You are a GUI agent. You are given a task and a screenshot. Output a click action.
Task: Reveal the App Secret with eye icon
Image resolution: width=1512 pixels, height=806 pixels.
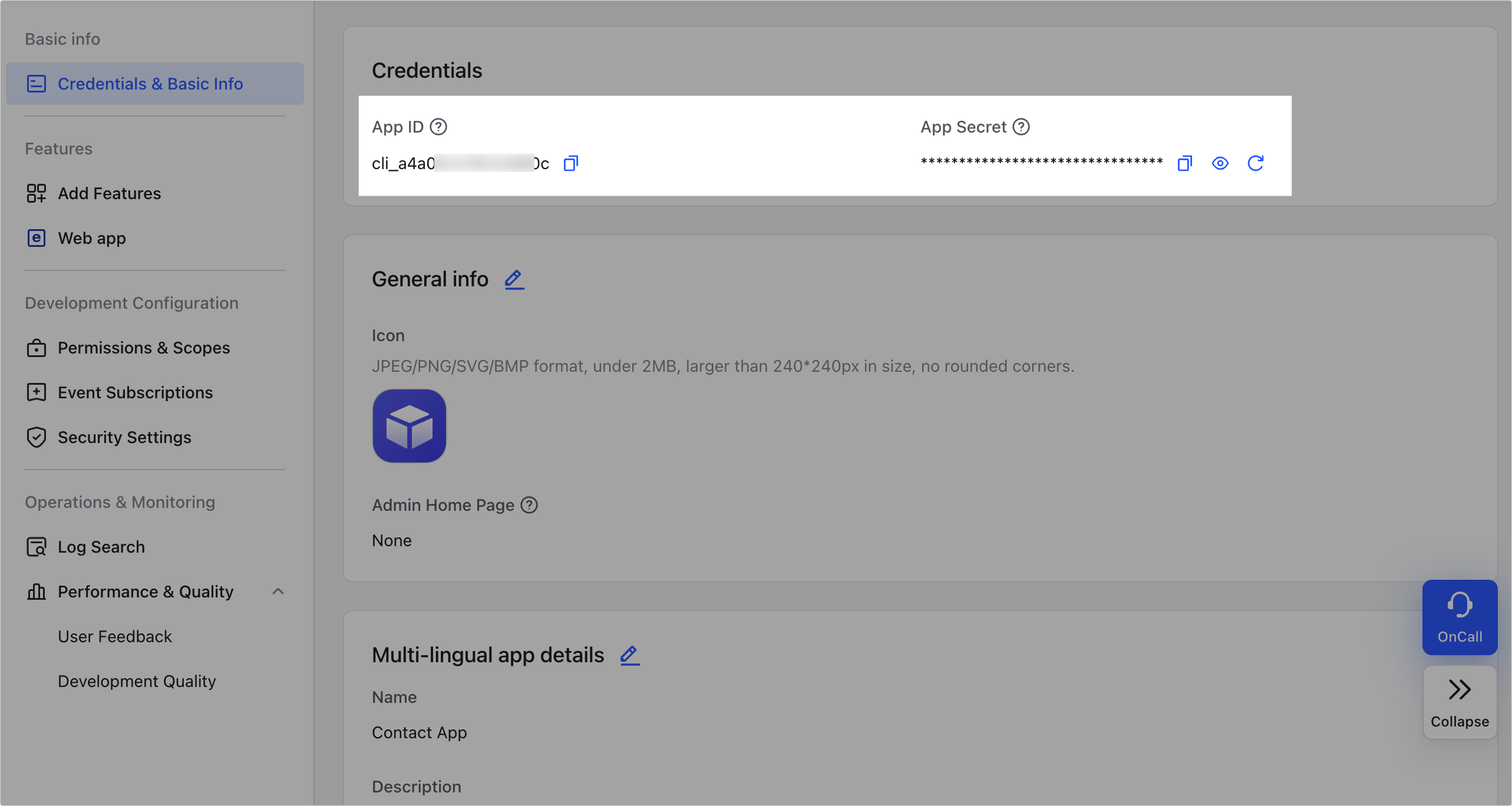[x=1220, y=163]
